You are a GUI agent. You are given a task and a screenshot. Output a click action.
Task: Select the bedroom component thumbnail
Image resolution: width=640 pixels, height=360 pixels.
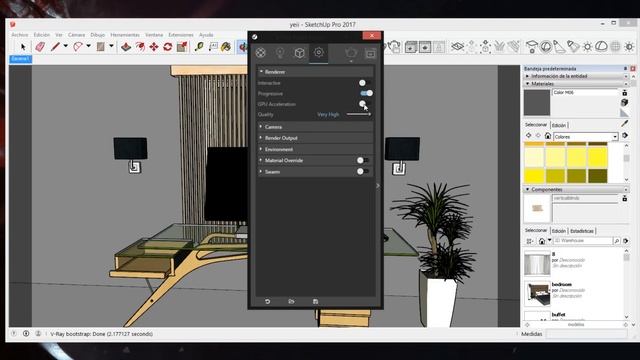[537, 294]
